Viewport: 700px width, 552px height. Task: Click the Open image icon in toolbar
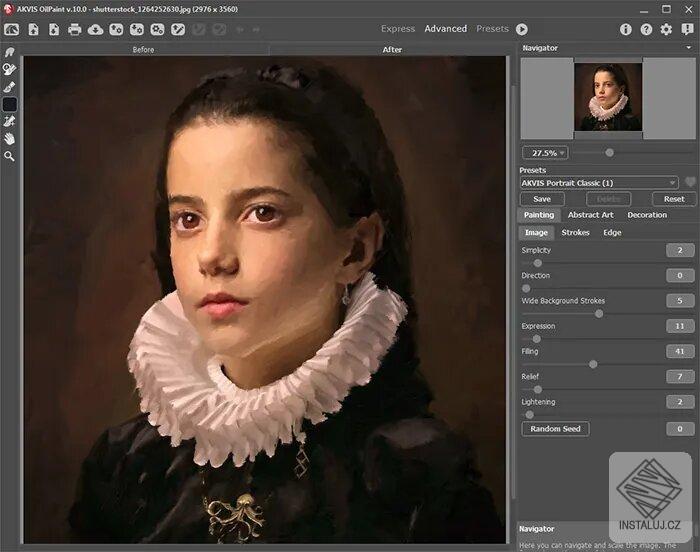34,29
